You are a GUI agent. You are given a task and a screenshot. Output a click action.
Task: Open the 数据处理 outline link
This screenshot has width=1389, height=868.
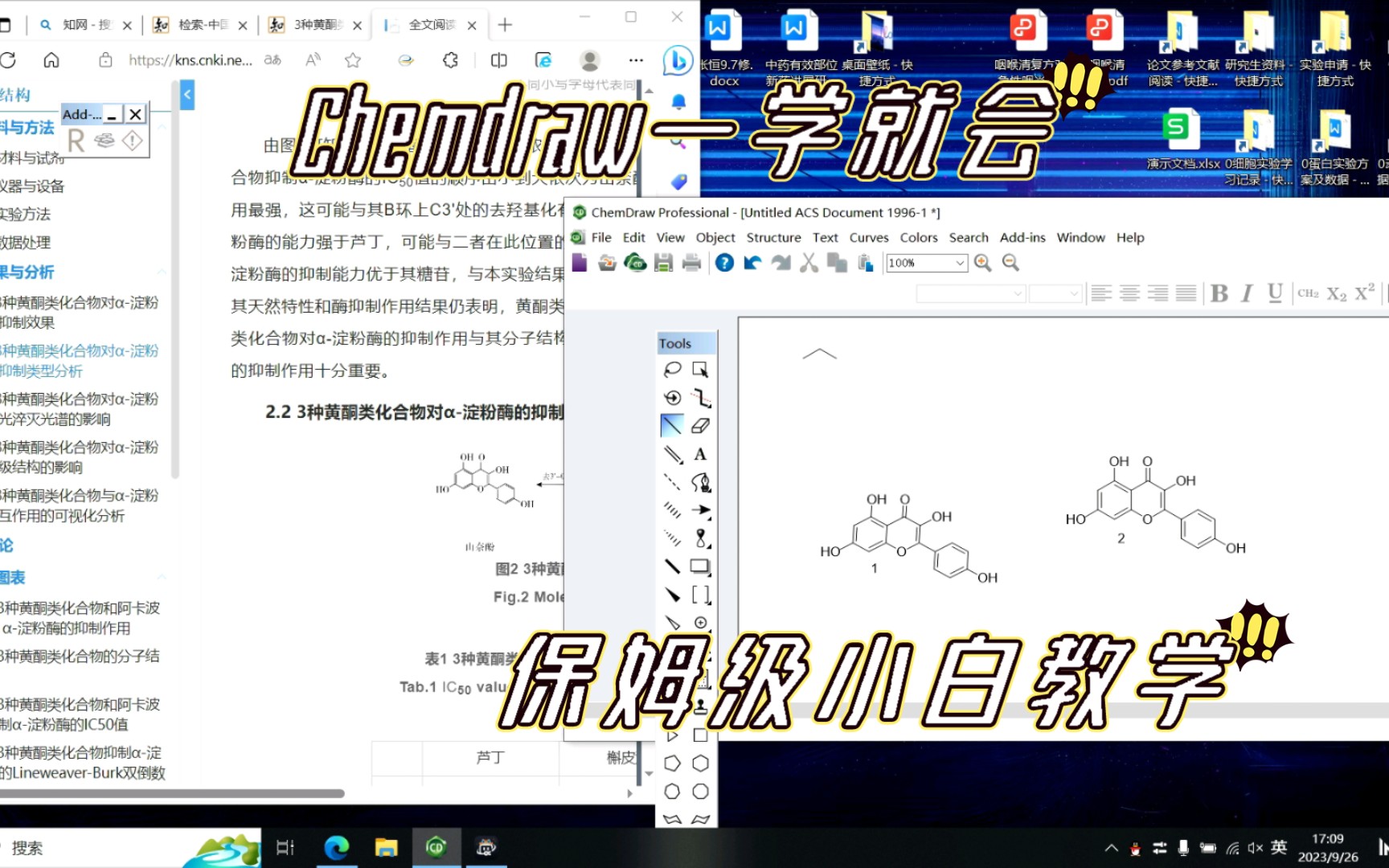tap(25, 242)
